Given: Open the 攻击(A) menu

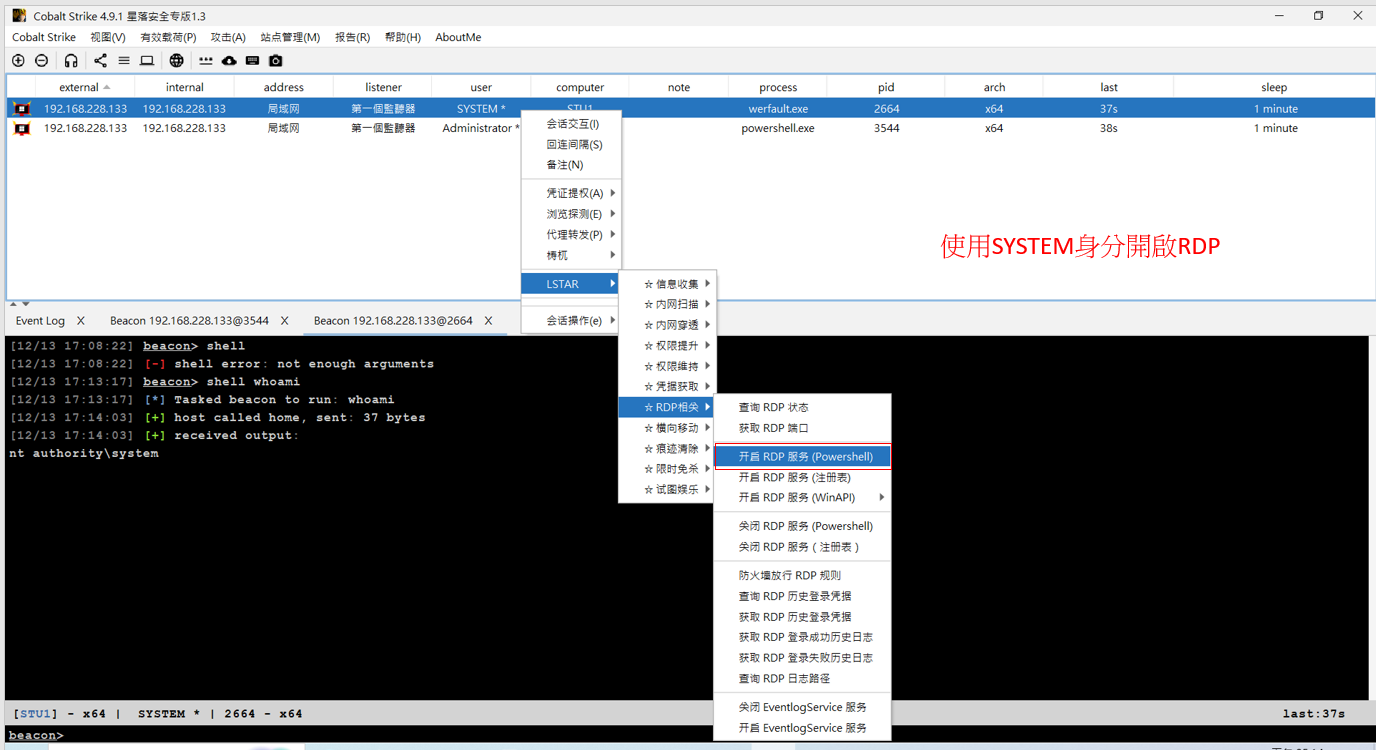Looking at the screenshot, I should pyautogui.click(x=228, y=37).
